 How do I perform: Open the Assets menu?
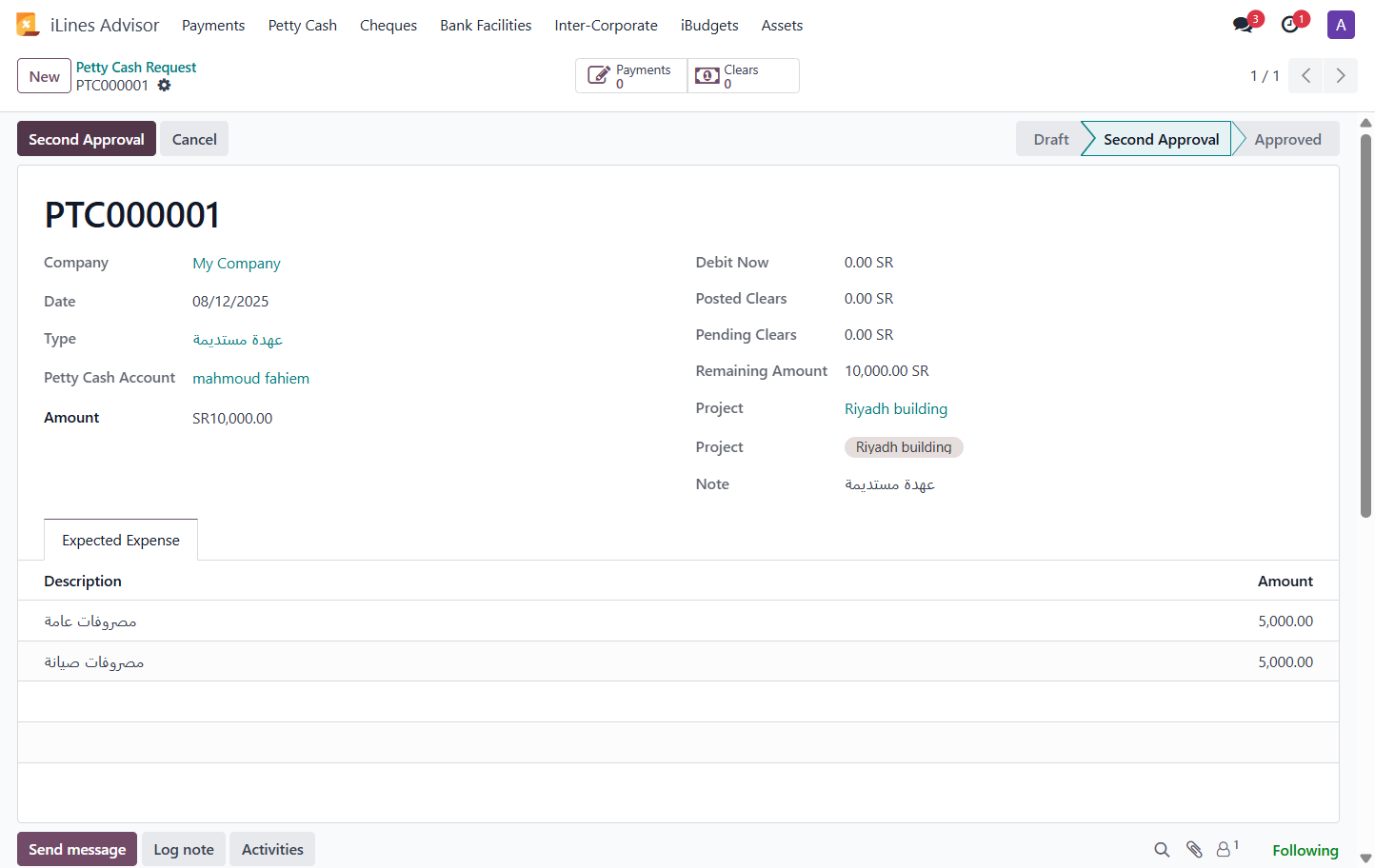point(782,26)
